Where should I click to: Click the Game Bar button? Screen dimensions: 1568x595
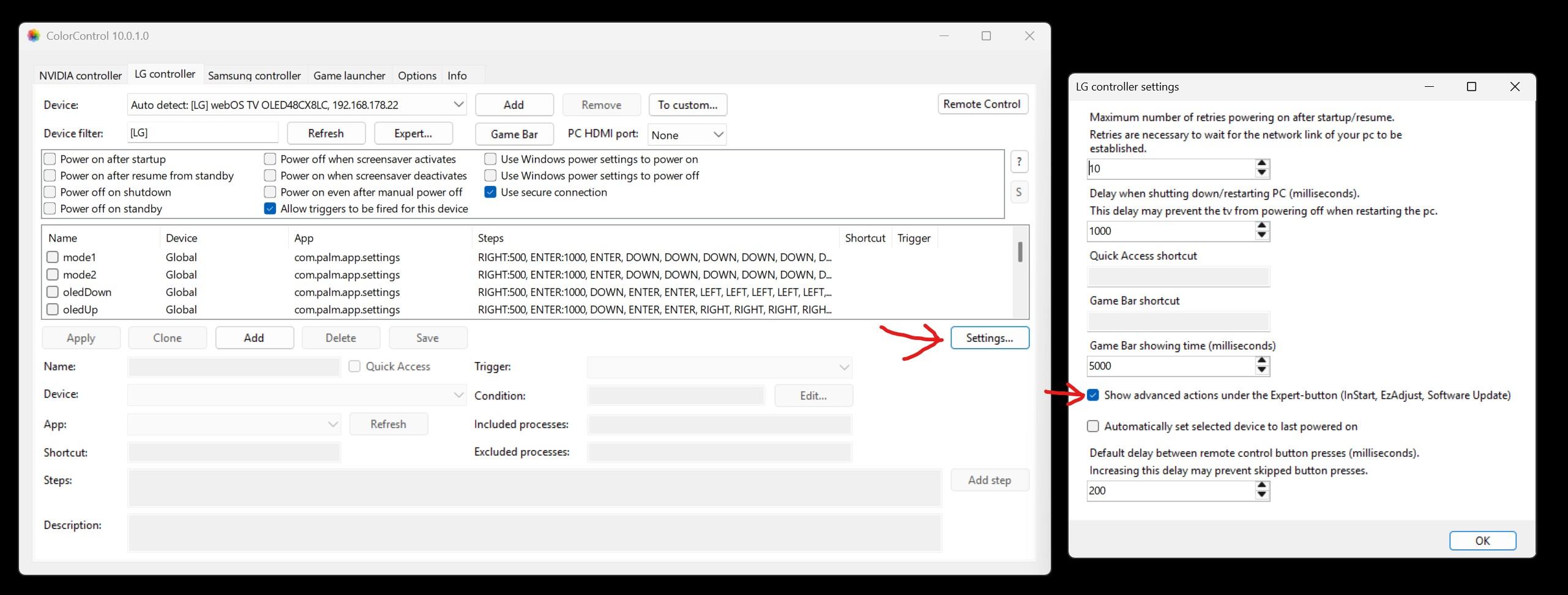pos(515,134)
